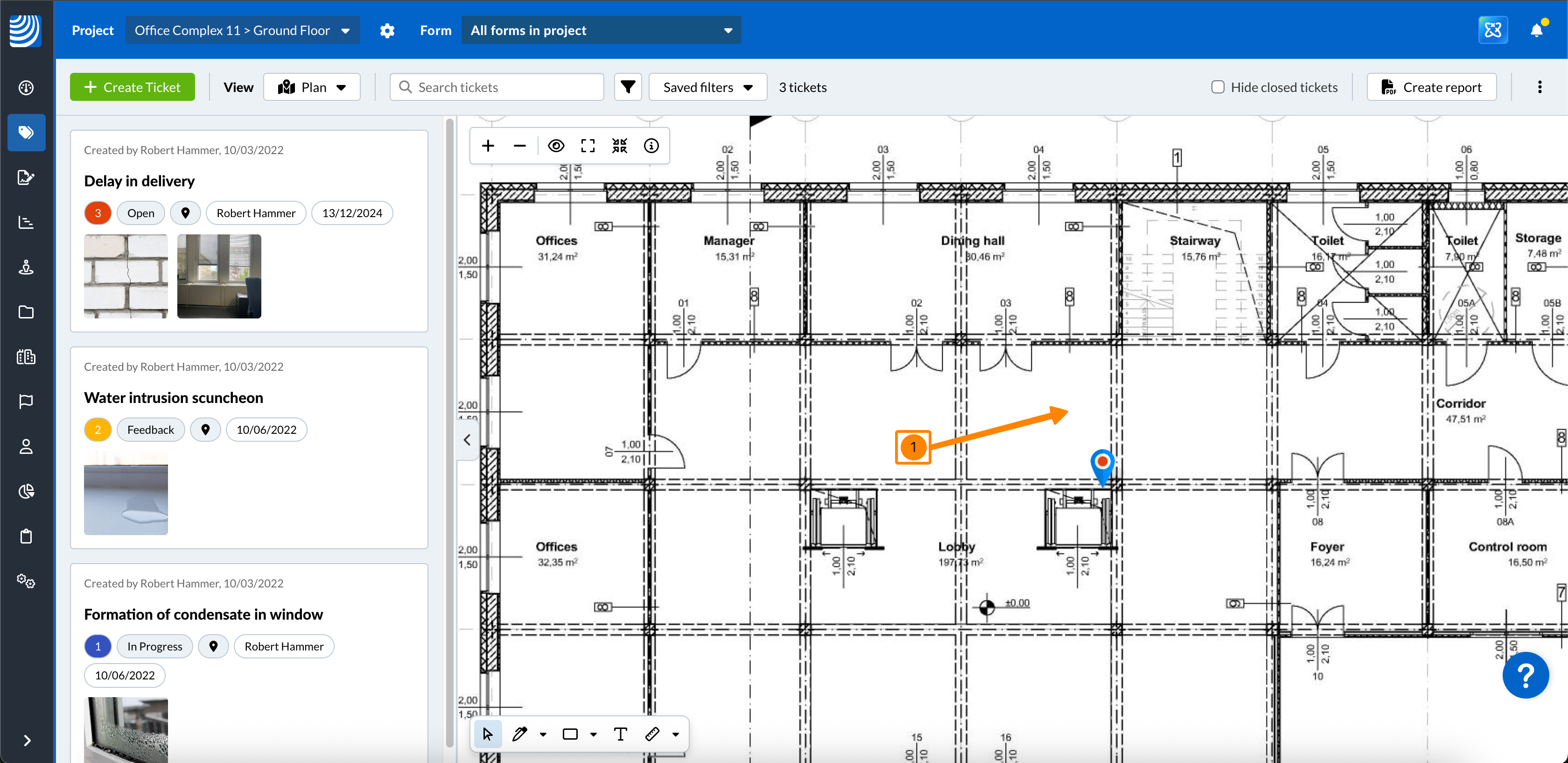The height and width of the screenshot is (763, 1568).
Task: Open the tickets section in the sidebar
Action: click(x=26, y=132)
